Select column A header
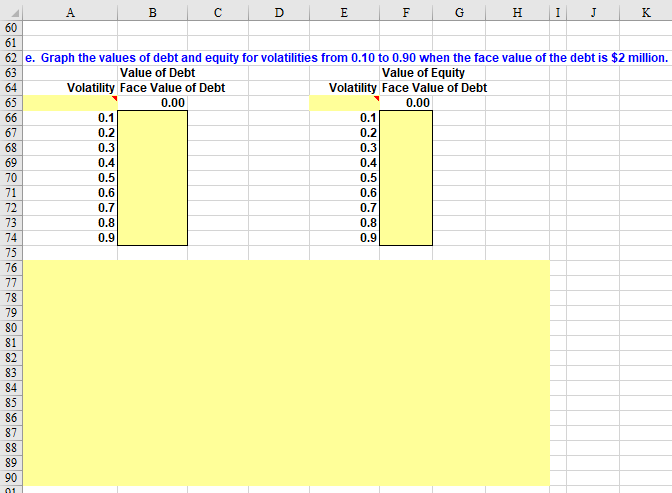 [70, 13]
